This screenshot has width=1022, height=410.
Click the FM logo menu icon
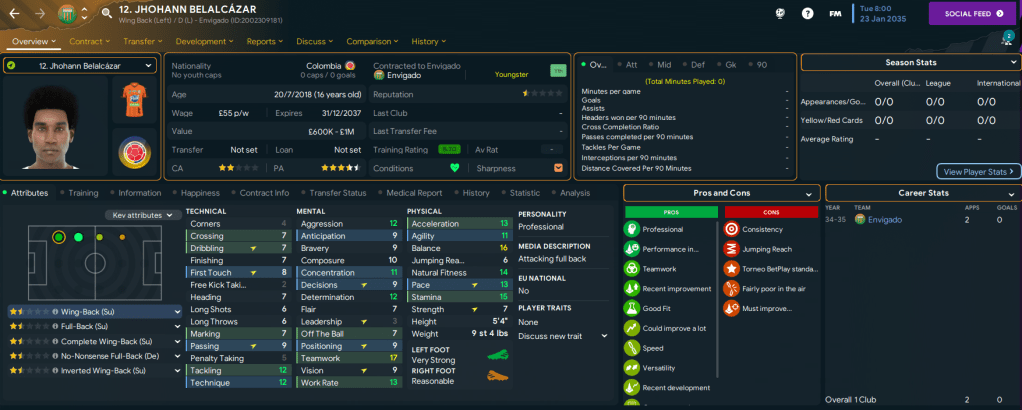pyautogui.click(x=834, y=14)
